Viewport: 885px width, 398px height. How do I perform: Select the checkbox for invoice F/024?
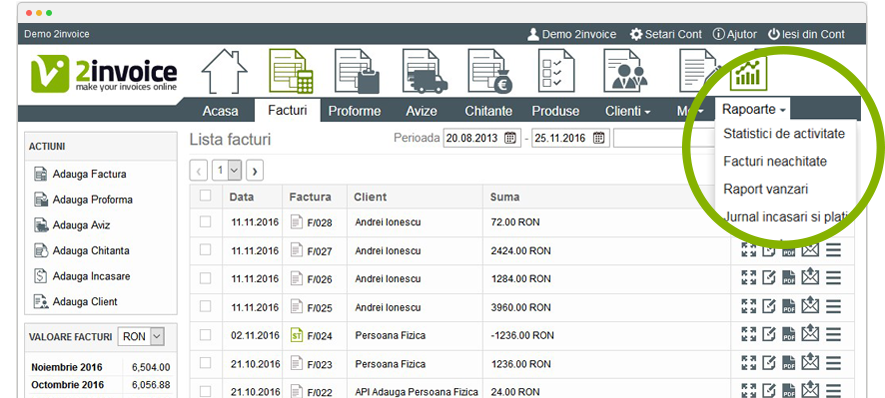205,335
